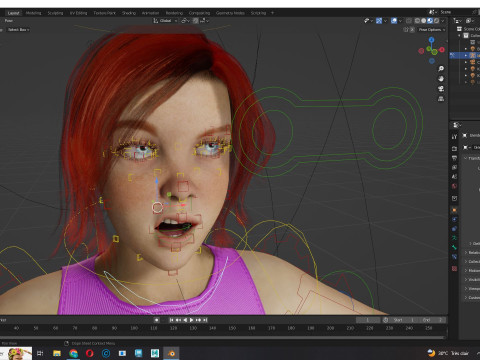Open the Tool properties tab
This screenshot has height=360, width=480.
point(454,137)
